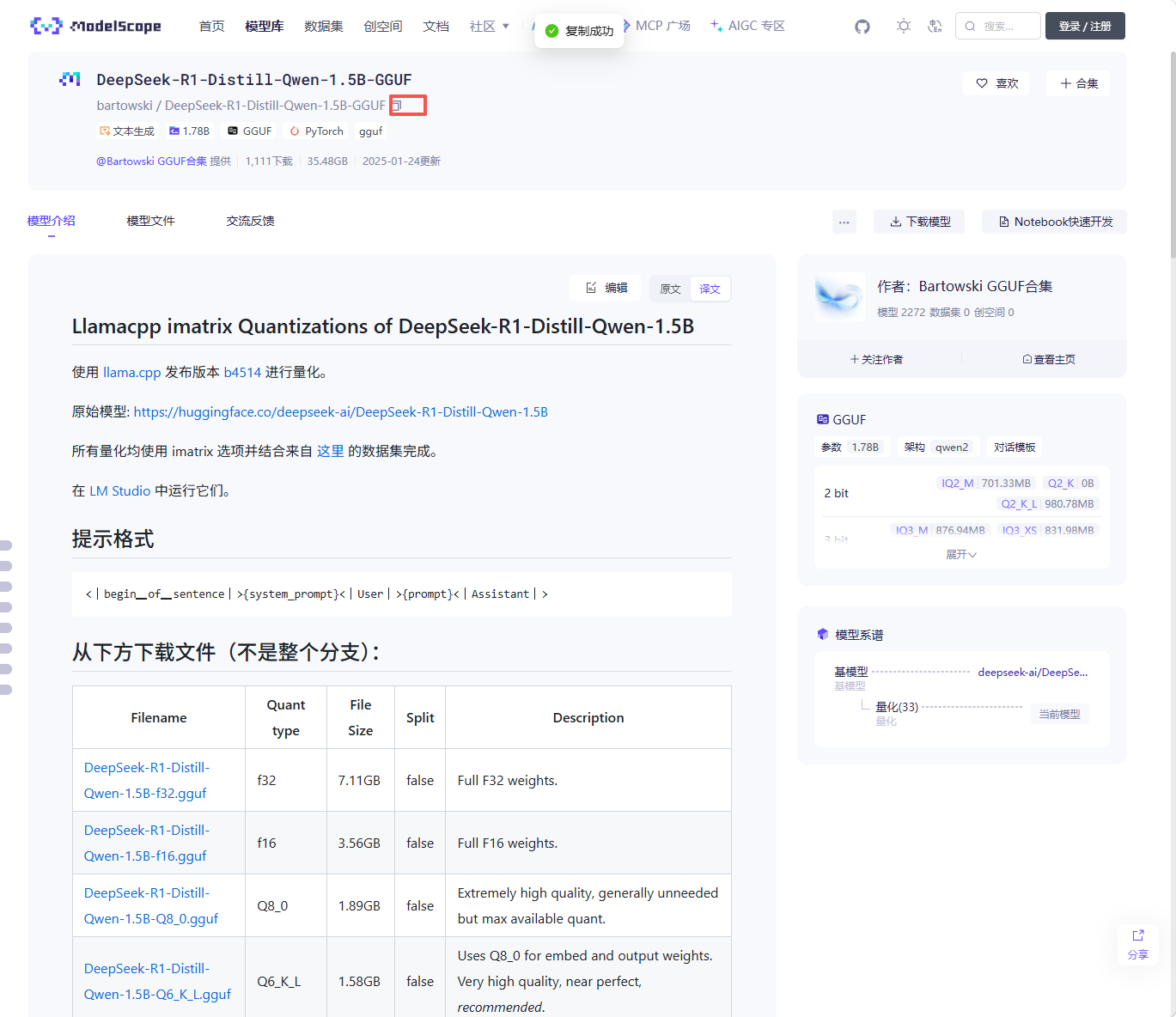Select the IQ2_M 701.33MB quantization
Image resolution: width=1176 pixels, height=1017 pixels.
coord(986,484)
